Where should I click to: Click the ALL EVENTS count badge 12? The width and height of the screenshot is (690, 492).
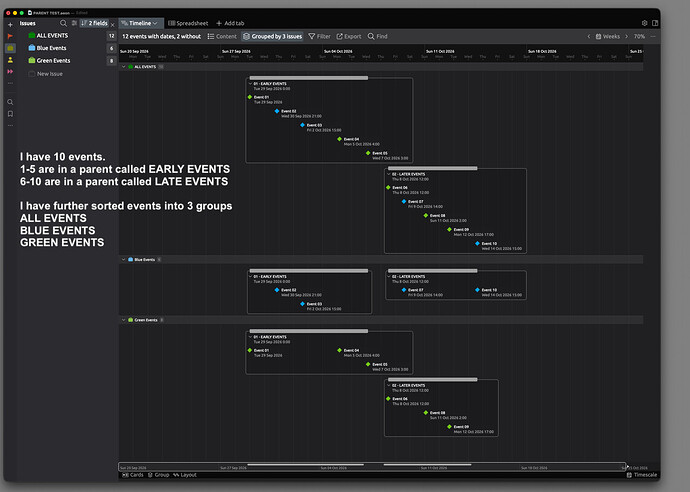[111, 36]
